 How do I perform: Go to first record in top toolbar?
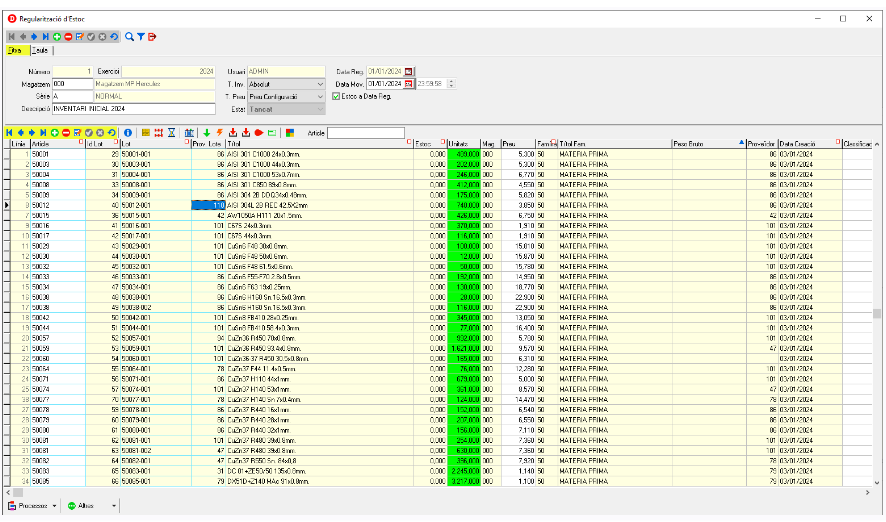point(11,37)
